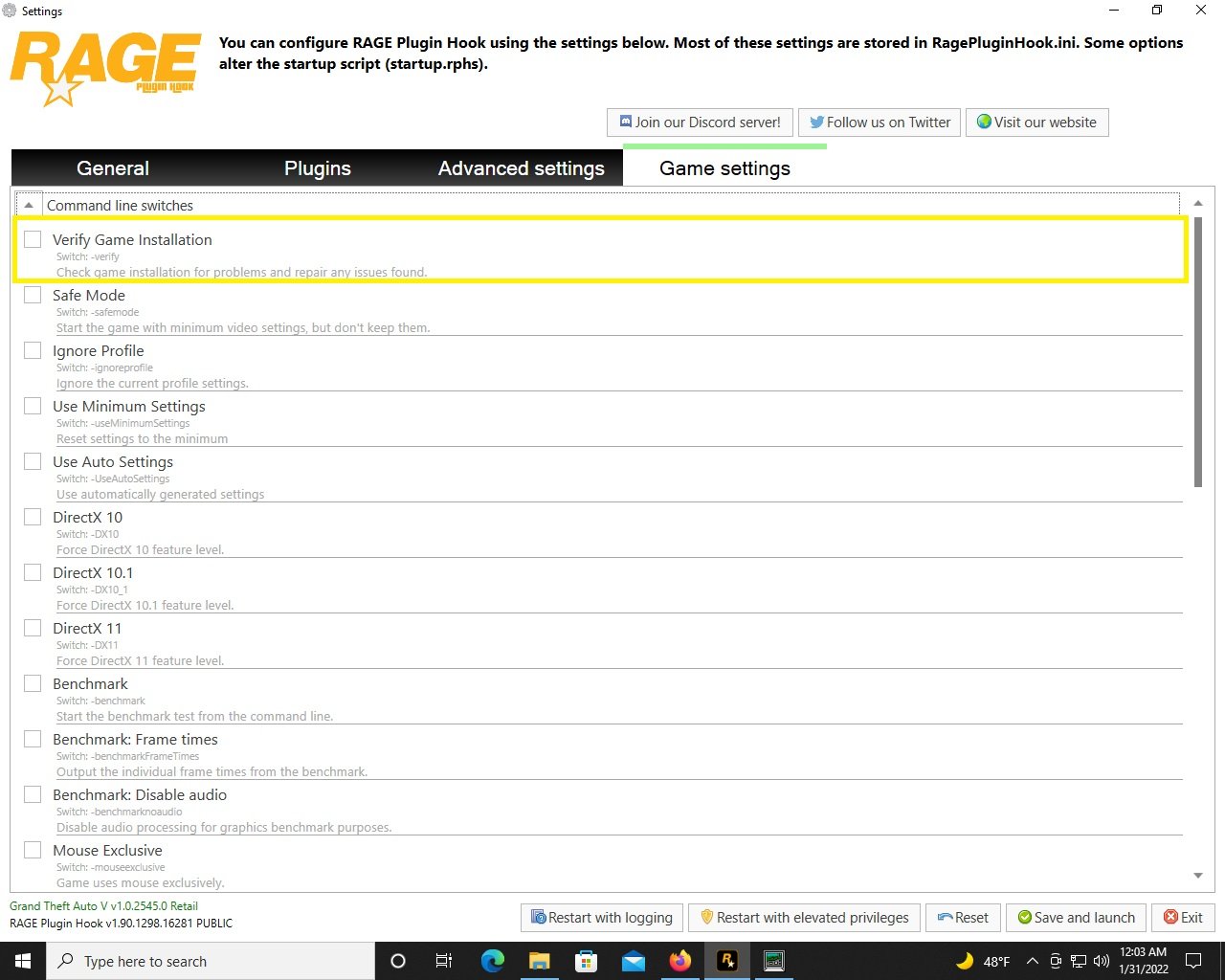Open the taskbar clock showing 12:03 AM
1225x980 pixels.
click(1144, 961)
